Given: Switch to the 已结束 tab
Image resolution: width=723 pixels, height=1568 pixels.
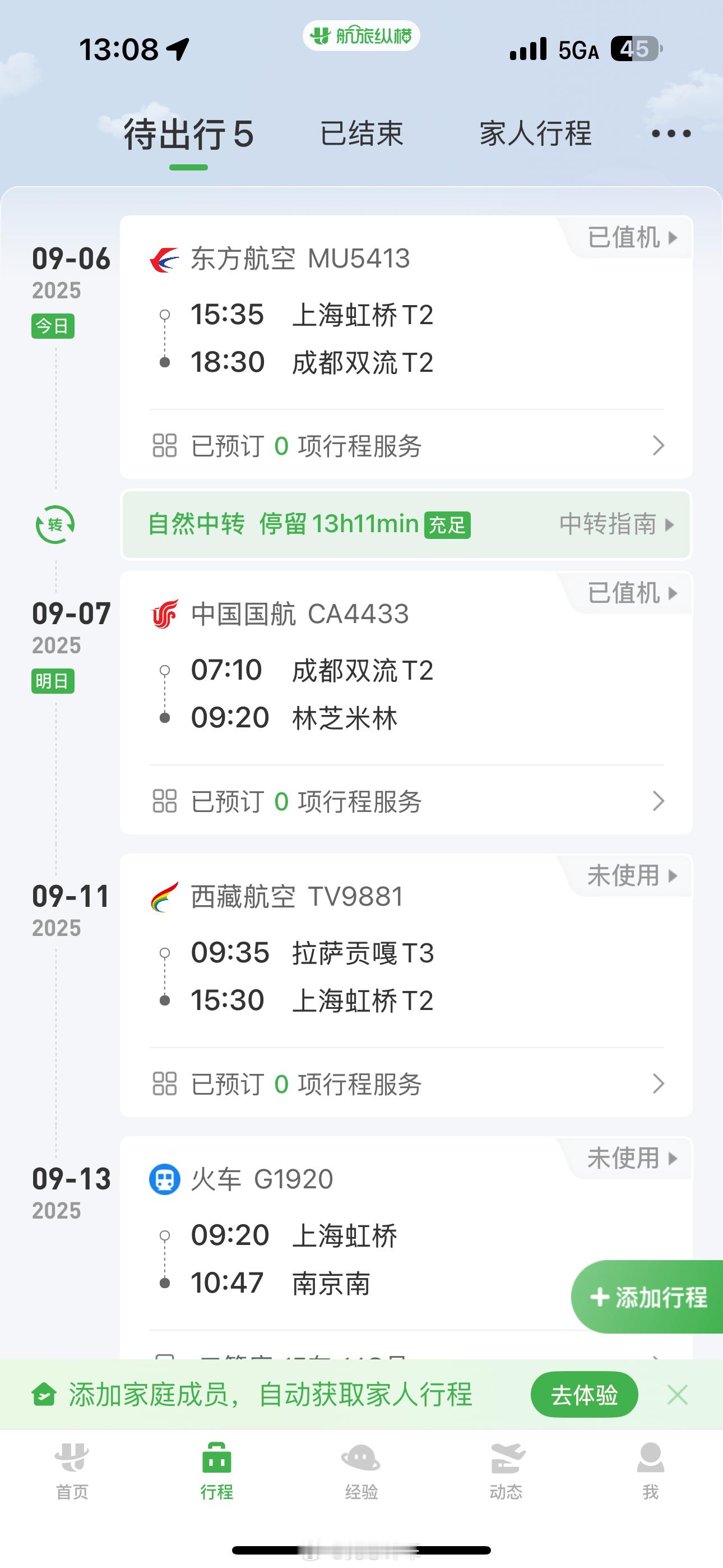Looking at the screenshot, I should [x=361, y=133].
